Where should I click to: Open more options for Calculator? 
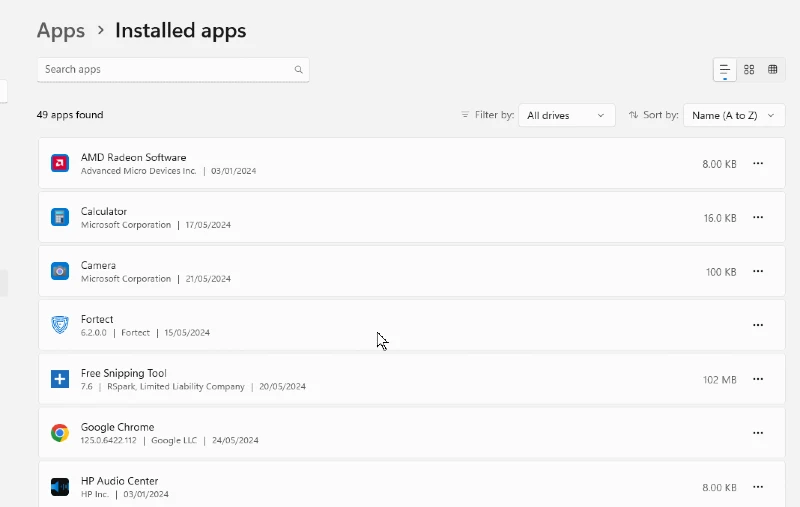click(x=758, y=218)
